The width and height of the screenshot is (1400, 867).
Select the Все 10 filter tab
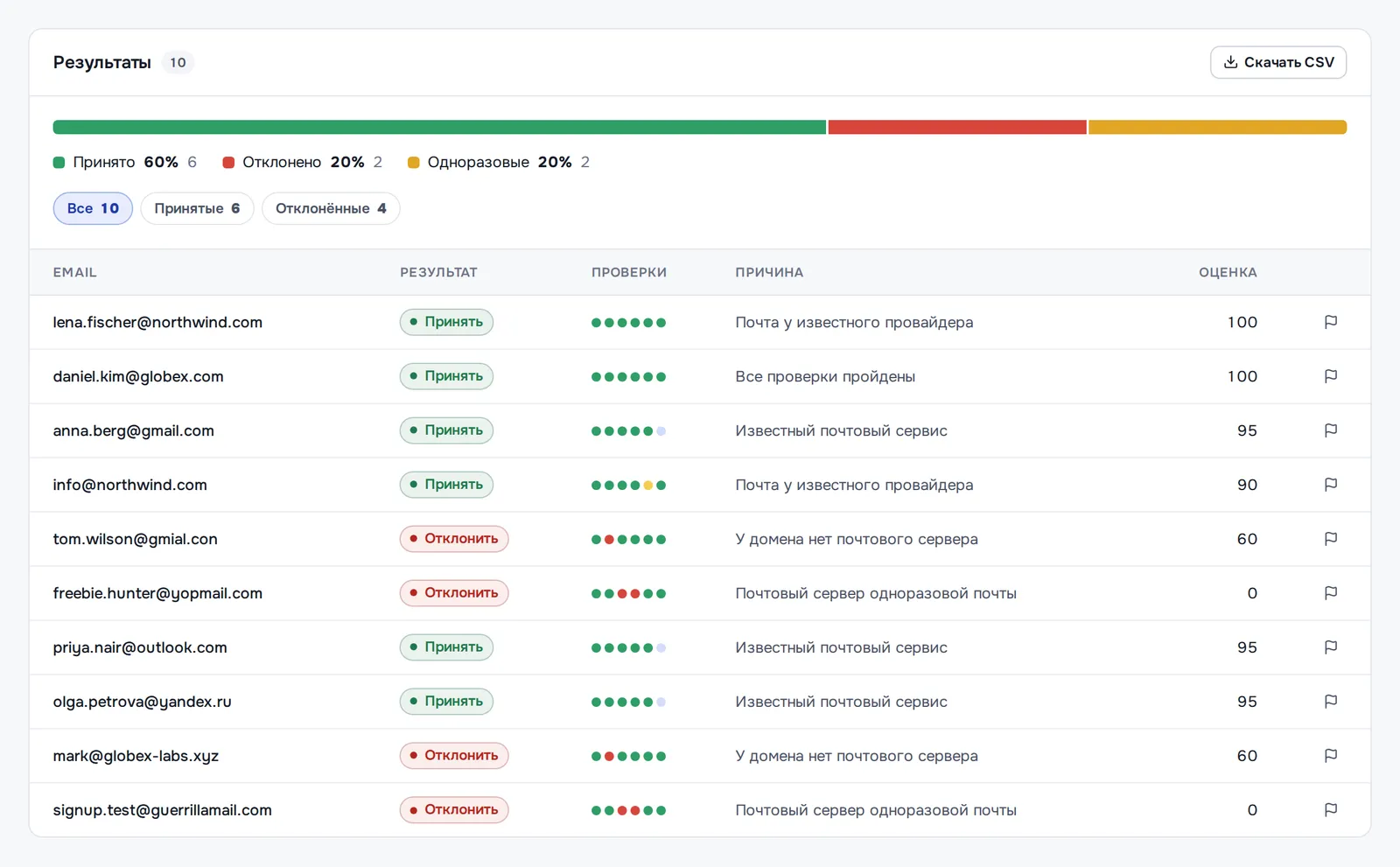(93, 208)
